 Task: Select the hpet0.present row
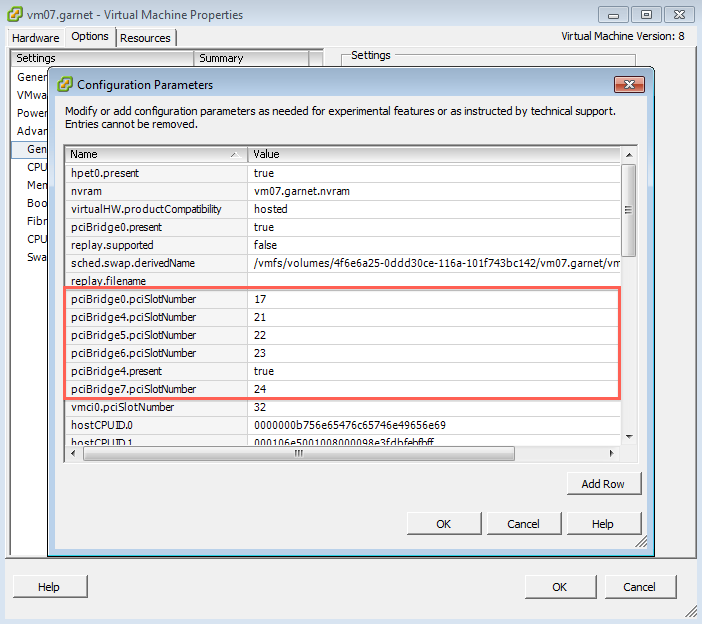coord(343,173)
